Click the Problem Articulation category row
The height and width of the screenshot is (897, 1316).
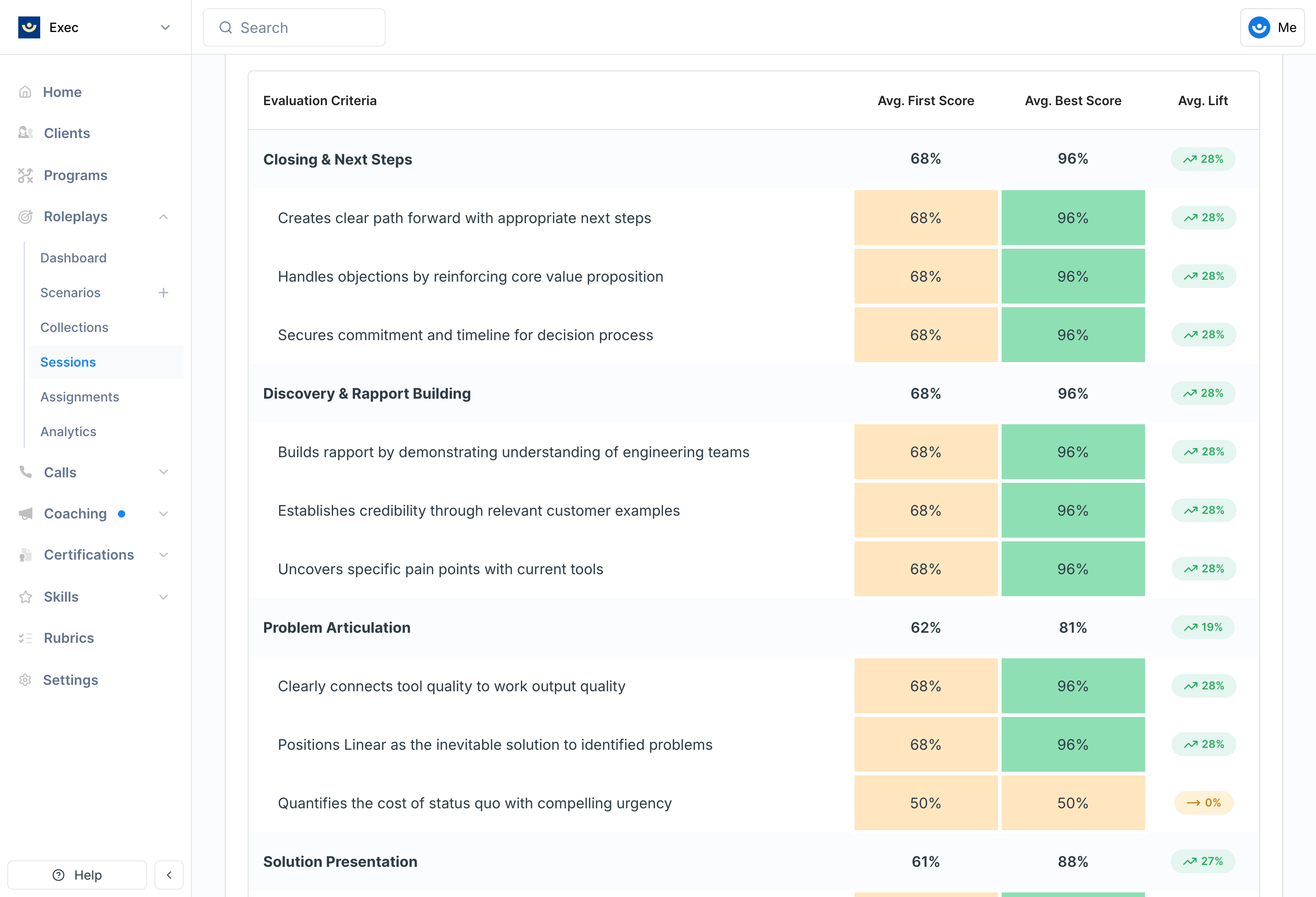coord(754,627)
